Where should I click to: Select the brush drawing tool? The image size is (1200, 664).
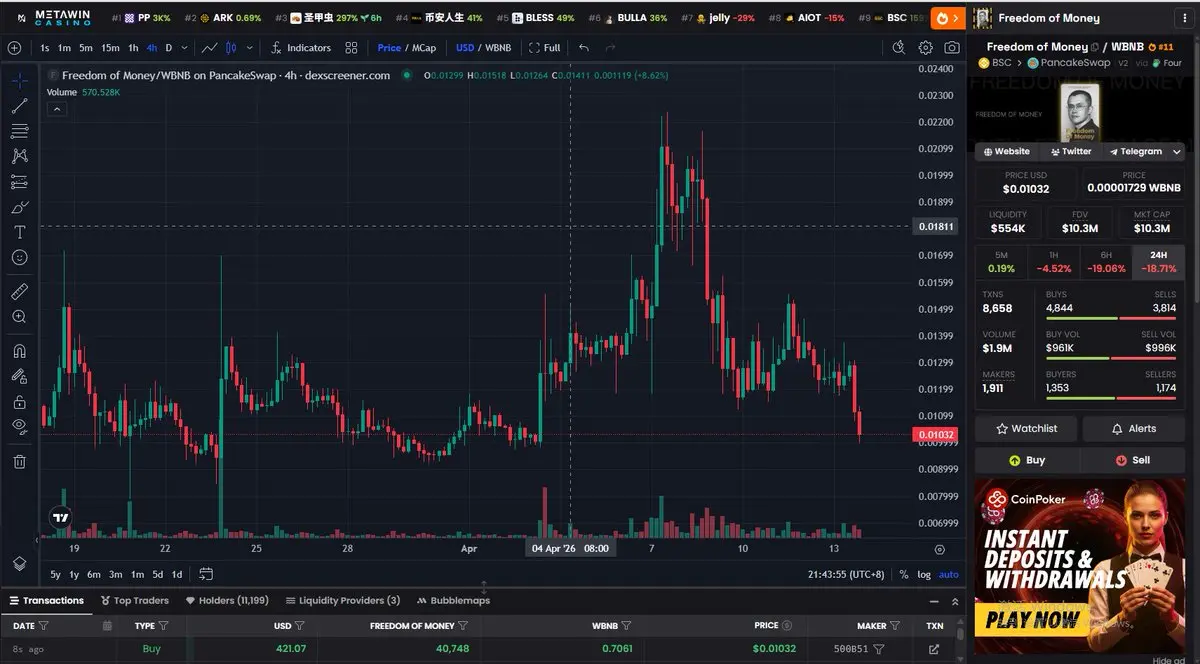(x=19, y=207)
